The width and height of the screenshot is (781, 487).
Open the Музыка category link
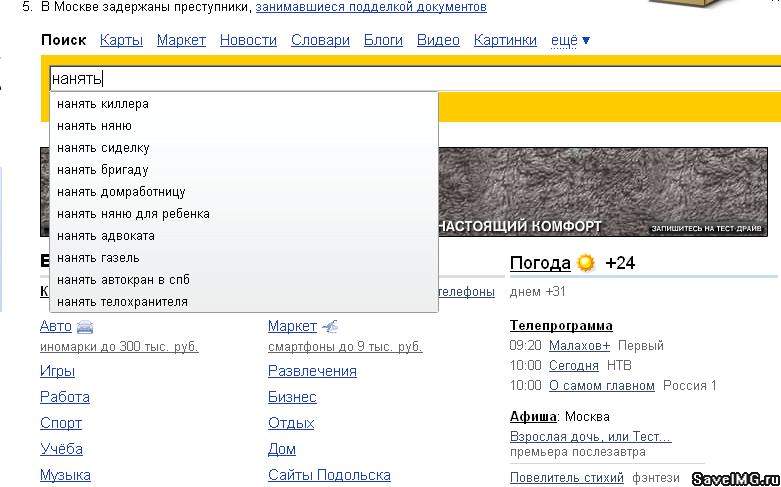tap(65, 475)
